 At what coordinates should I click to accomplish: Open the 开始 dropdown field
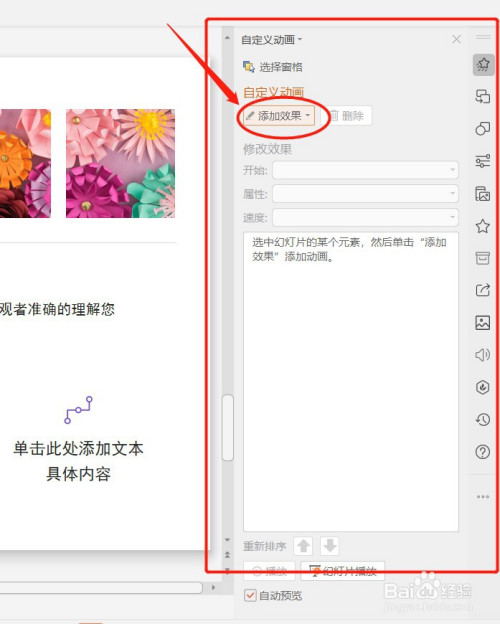click(x=365, y=170)
